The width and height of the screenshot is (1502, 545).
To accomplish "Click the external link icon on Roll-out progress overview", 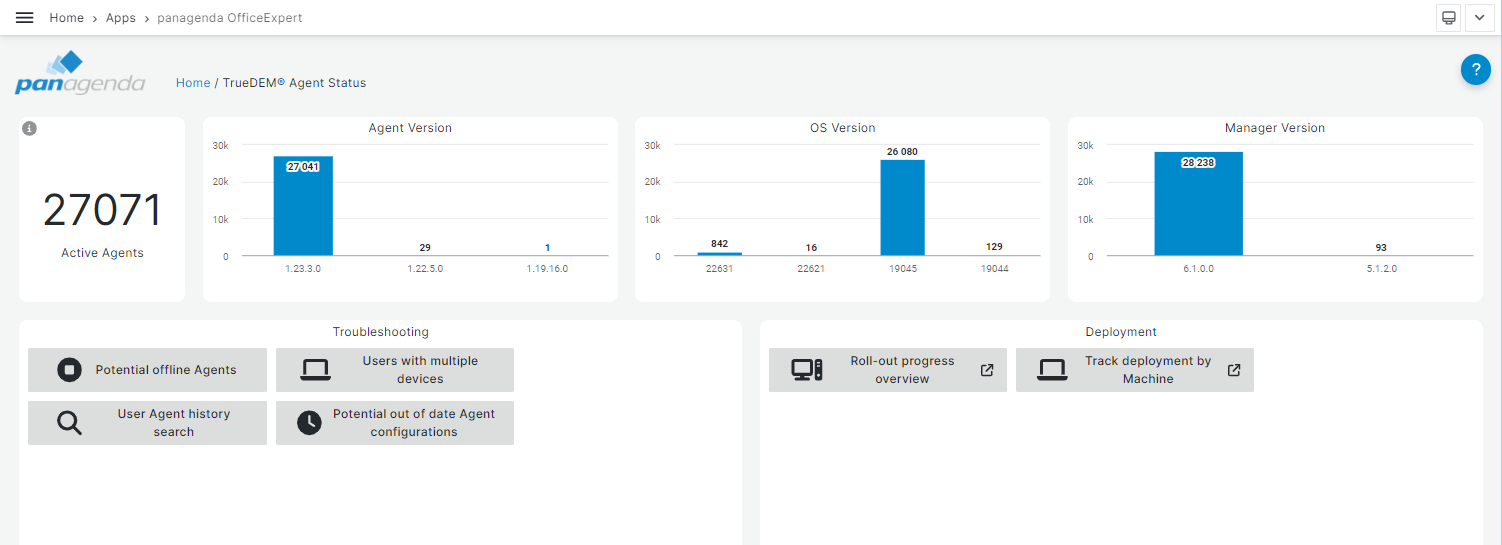I will (x=987, y=370).
